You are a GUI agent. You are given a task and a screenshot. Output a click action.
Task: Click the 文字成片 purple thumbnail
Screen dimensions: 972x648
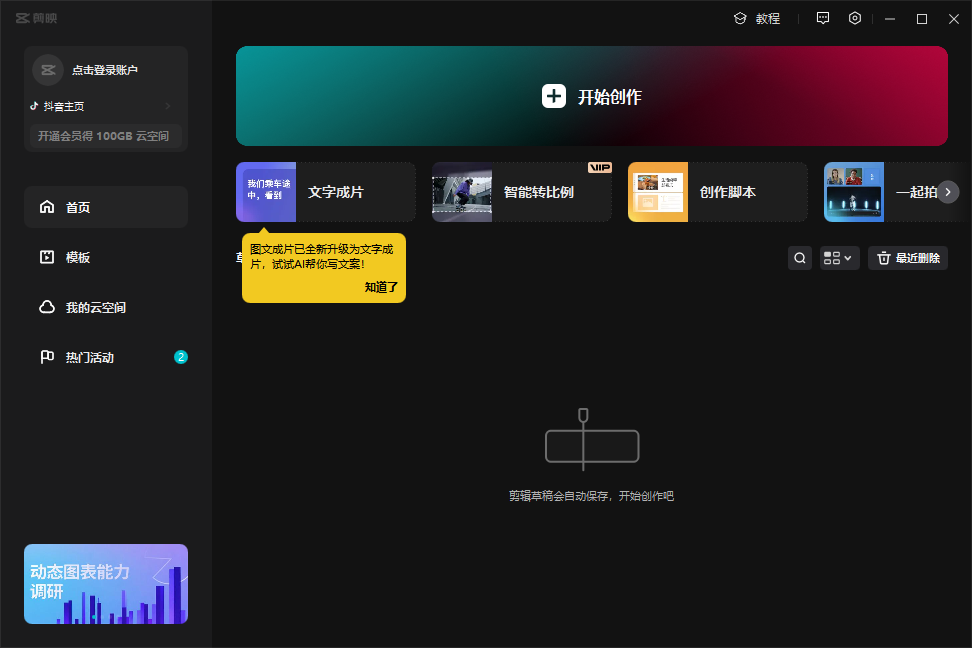[266, 192]
